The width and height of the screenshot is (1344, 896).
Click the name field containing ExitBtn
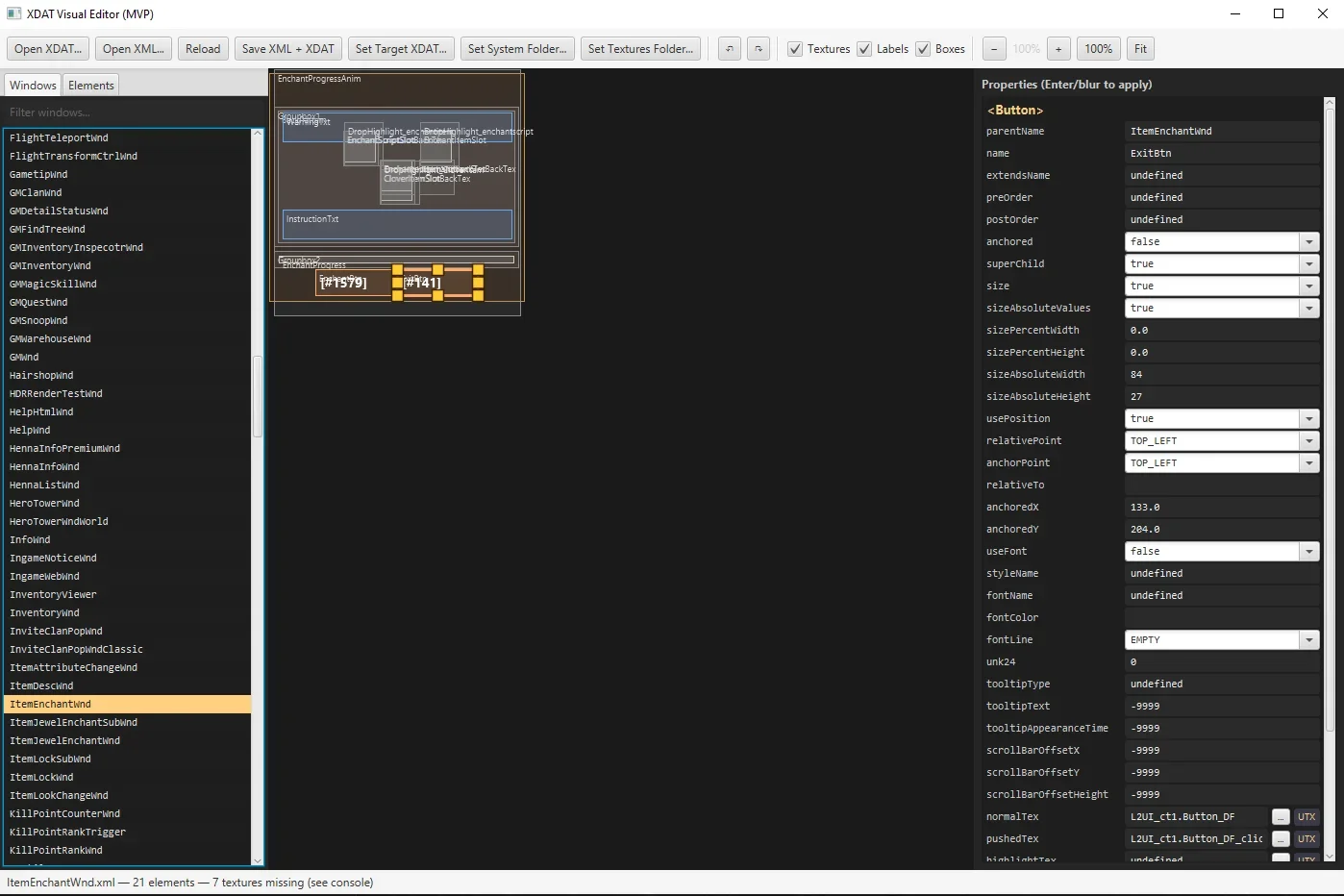pyautogui.click(x=1222, y=154)
